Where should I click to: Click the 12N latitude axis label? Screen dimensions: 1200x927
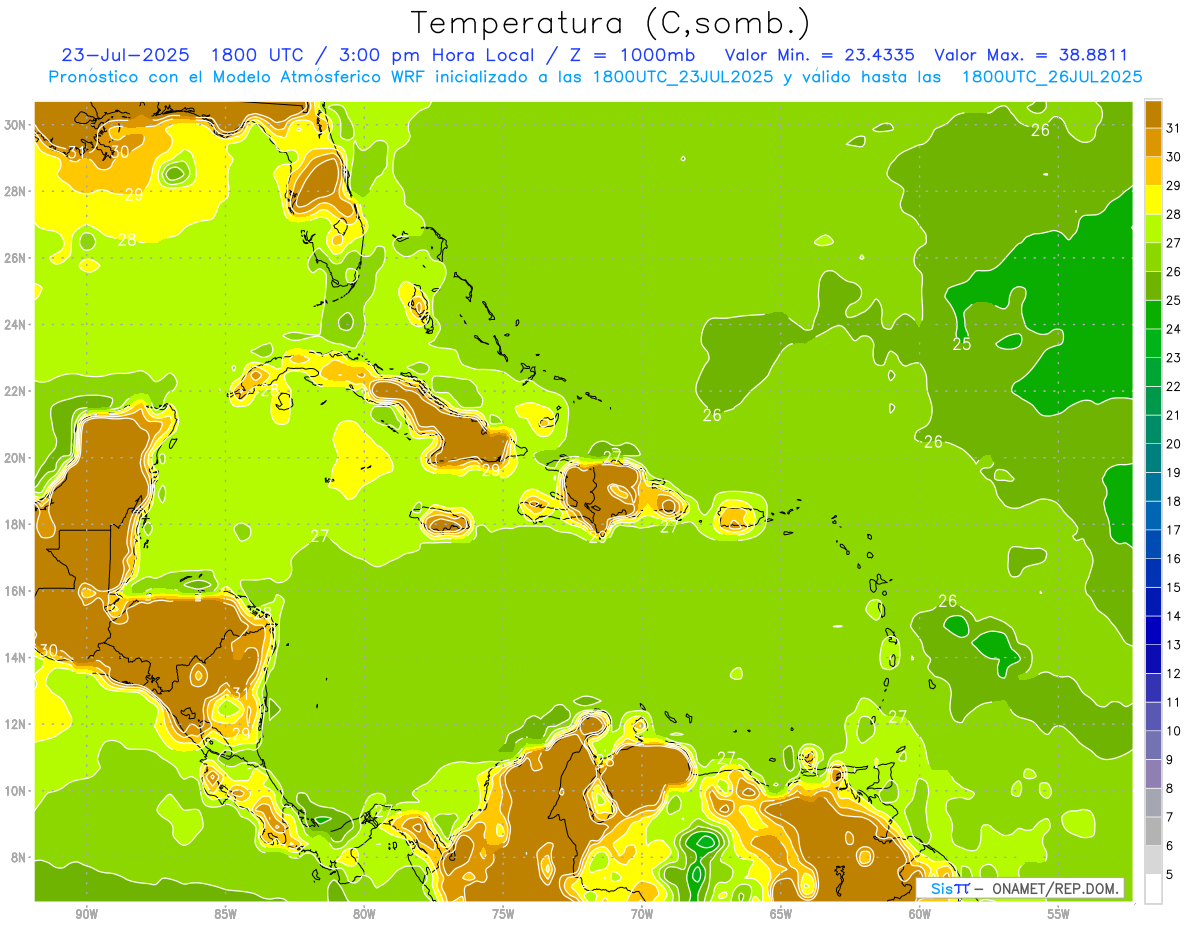[17, 724]
